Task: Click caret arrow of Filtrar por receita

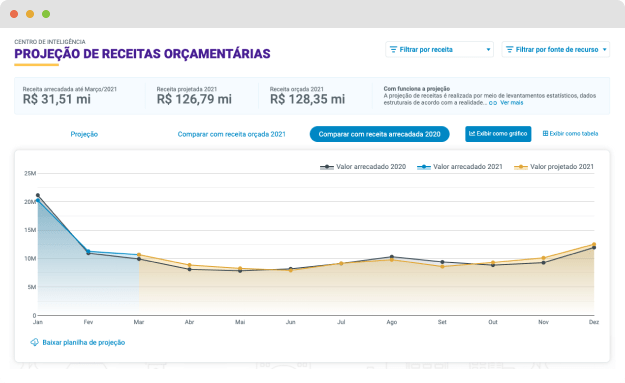Action: (488, 50)
